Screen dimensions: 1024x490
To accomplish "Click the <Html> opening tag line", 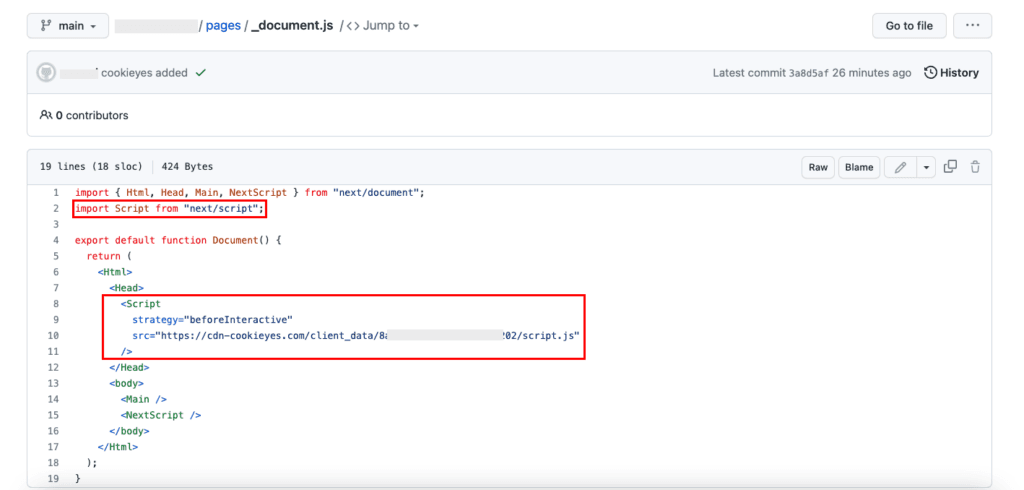I will coord(115,272).
